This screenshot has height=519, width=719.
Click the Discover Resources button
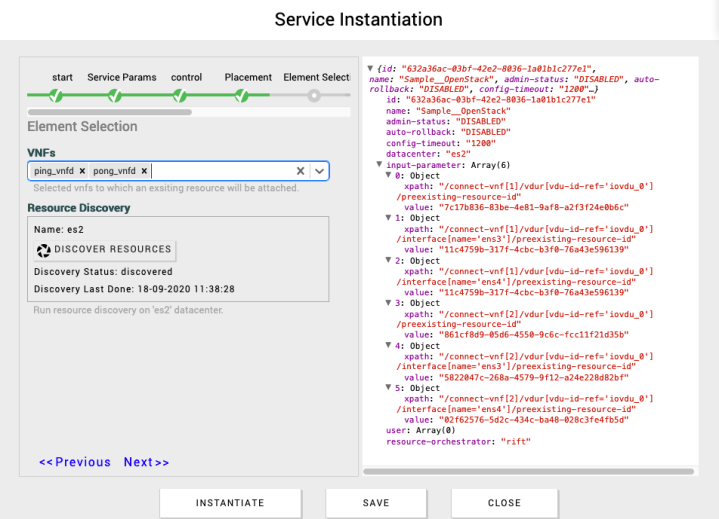104,249
